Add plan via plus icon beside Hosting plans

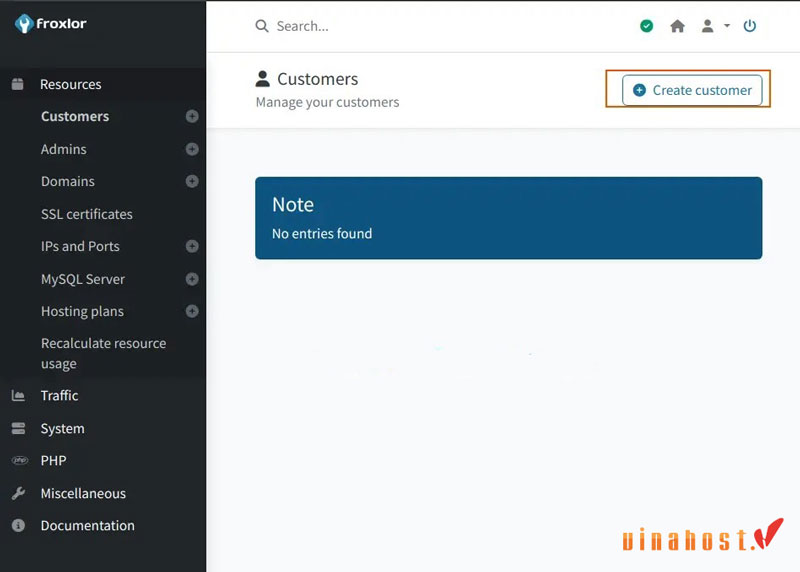coord(192,311)
